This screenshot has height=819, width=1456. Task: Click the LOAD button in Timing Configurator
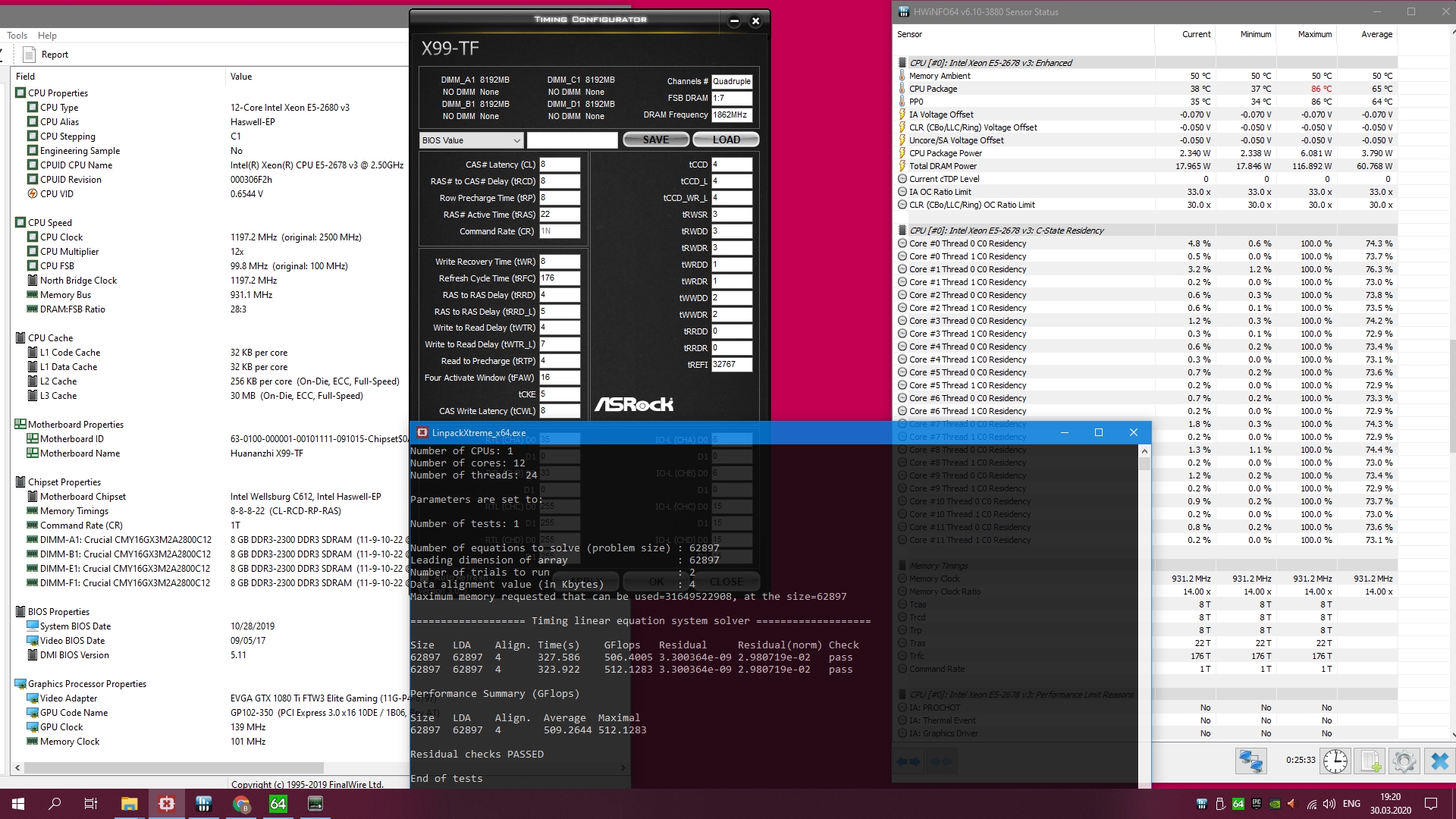pos(726,140)
